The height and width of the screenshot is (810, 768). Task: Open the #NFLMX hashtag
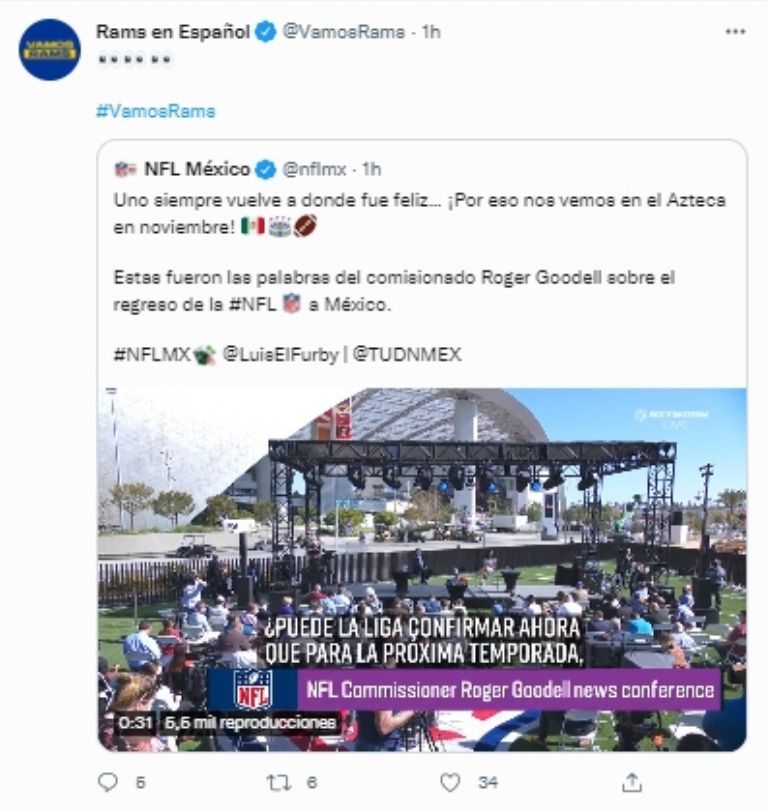(152, 354)
